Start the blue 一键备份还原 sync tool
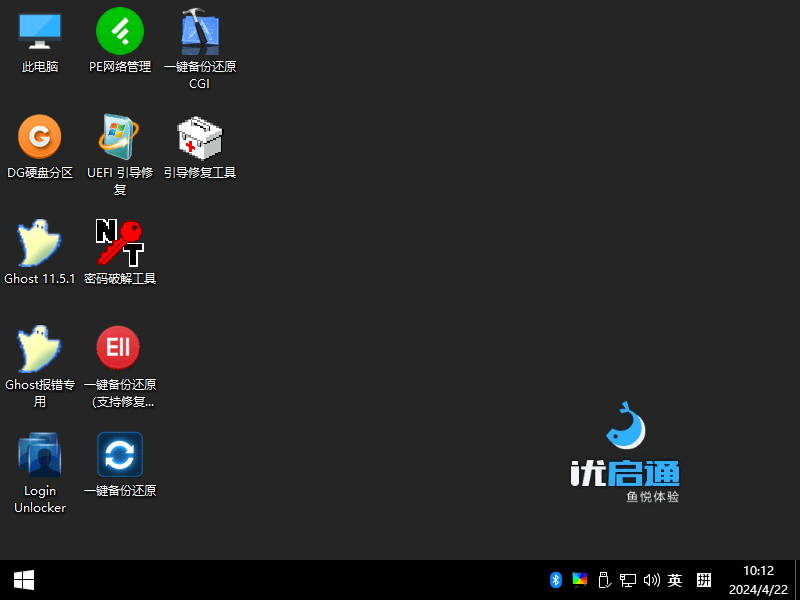This screenshot has width=800, height=600. click(x=118, y=452)
